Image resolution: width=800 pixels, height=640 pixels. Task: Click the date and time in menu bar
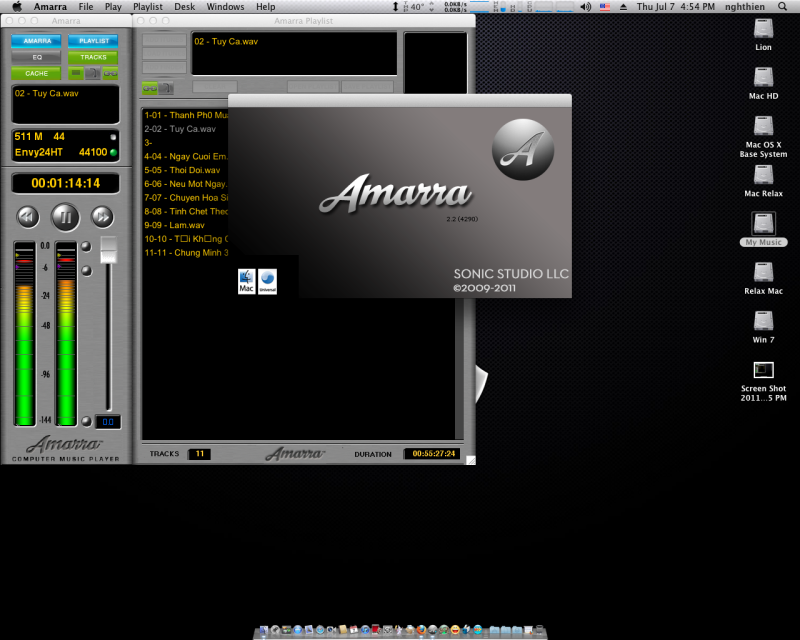coord(676,7)
